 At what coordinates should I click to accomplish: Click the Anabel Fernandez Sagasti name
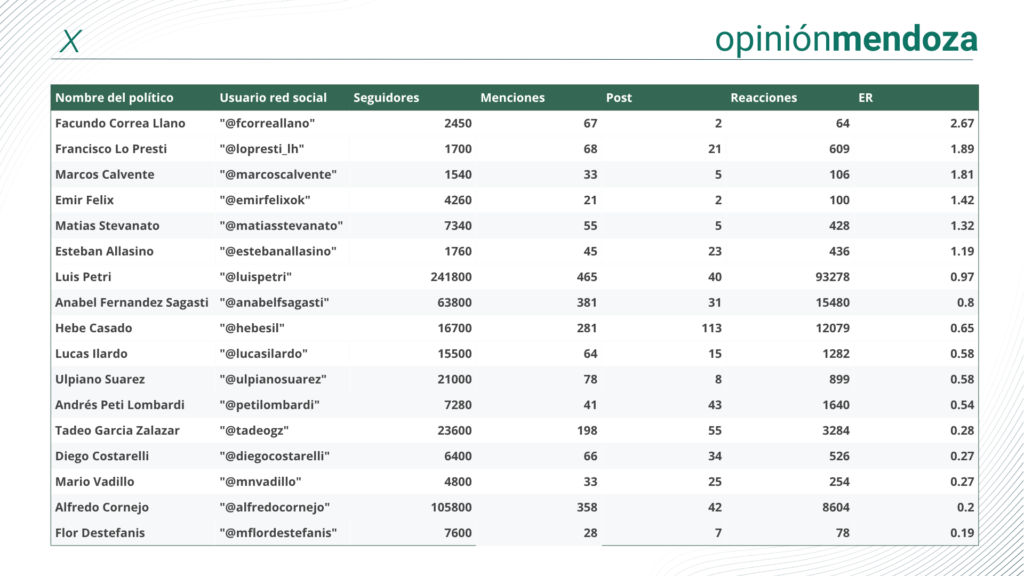tap(132, 302)
